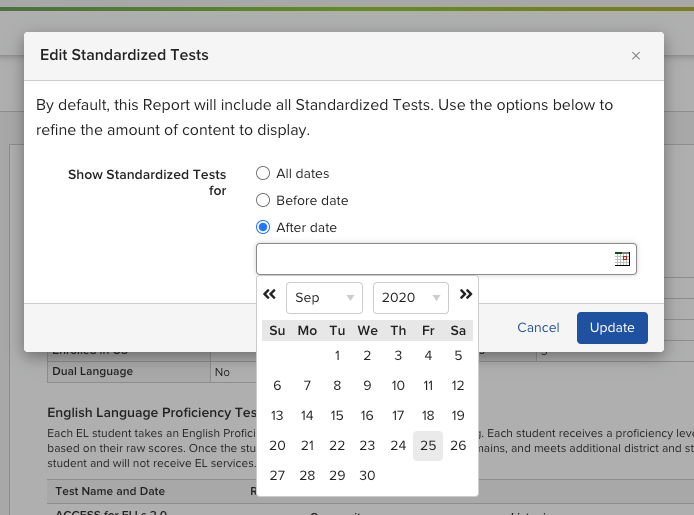This screenshot has width=694, height=515.
Task: Select day 6 in the calendar
Action: (x=277, y=385)
